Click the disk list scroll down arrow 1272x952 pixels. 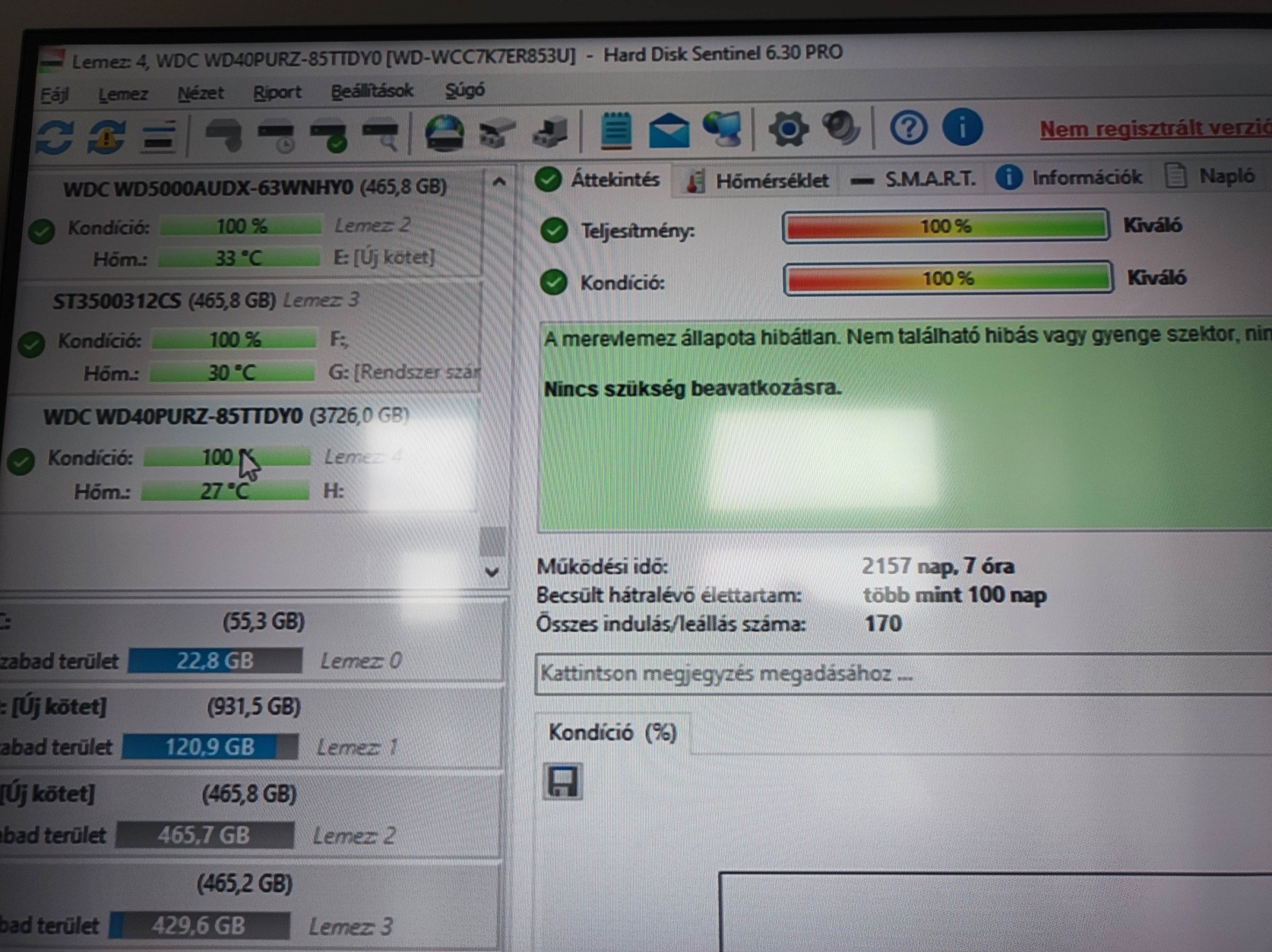(x=492, y=572)
